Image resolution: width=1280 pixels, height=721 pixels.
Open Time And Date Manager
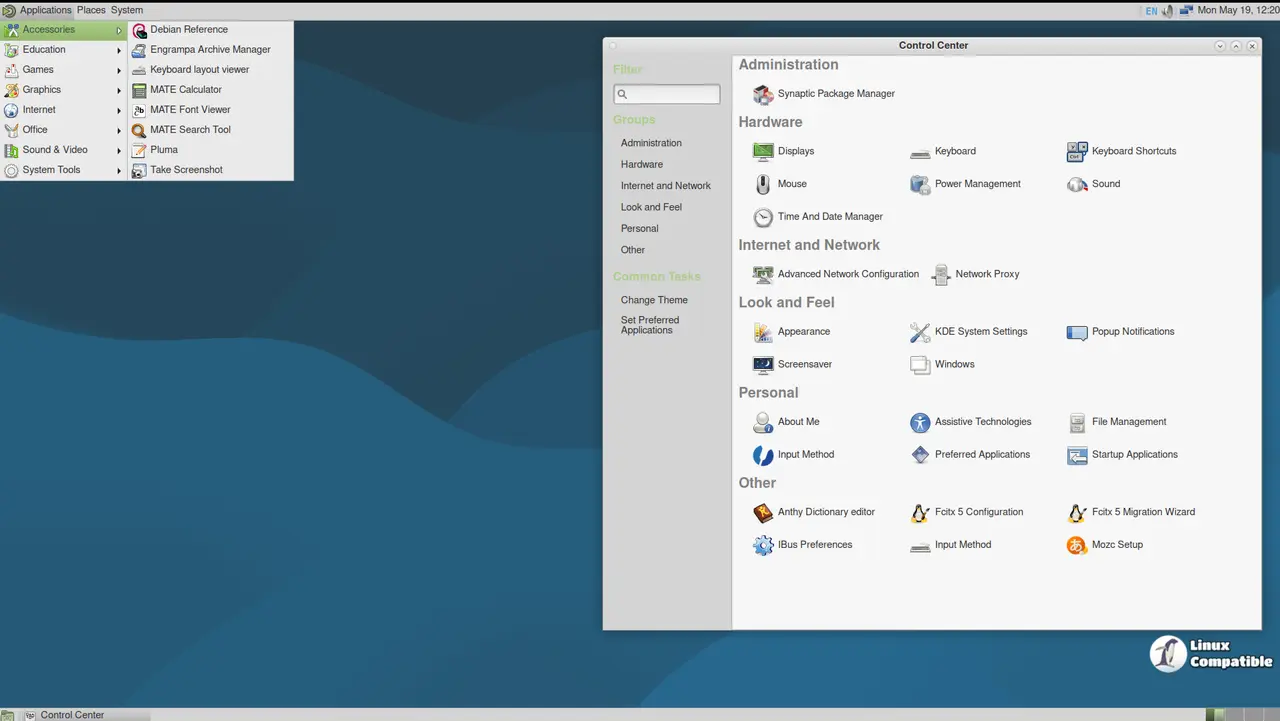830,216
